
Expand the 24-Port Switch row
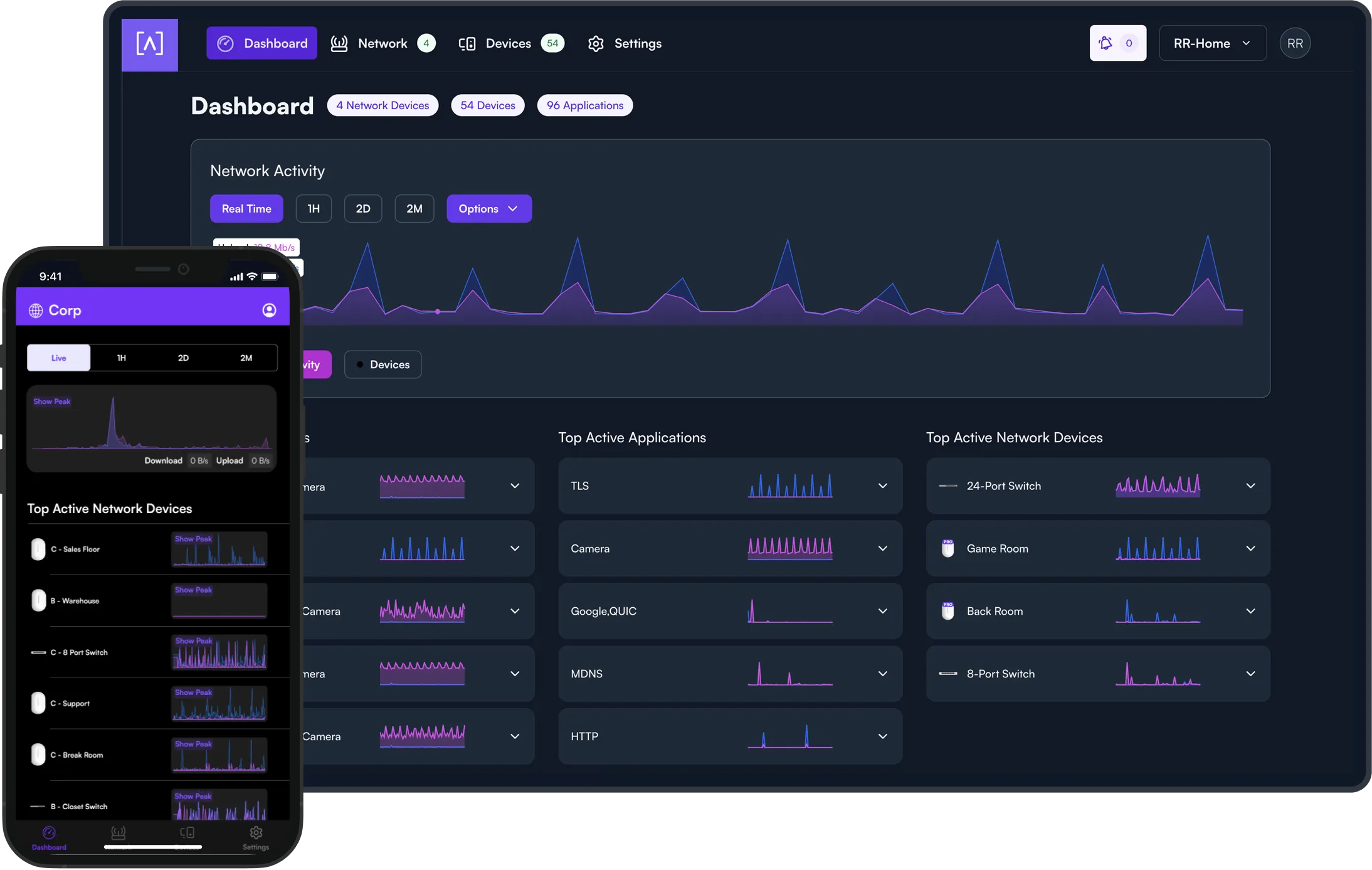[x=1250, y=485]
